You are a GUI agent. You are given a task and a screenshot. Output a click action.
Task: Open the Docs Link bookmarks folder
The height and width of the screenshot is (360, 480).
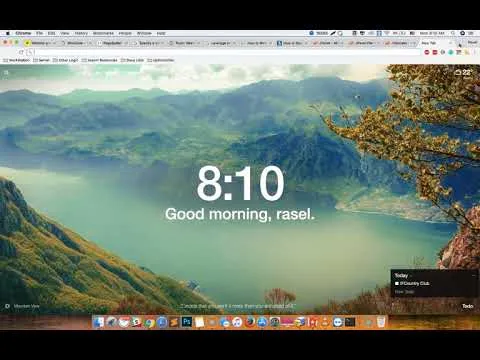132,60
